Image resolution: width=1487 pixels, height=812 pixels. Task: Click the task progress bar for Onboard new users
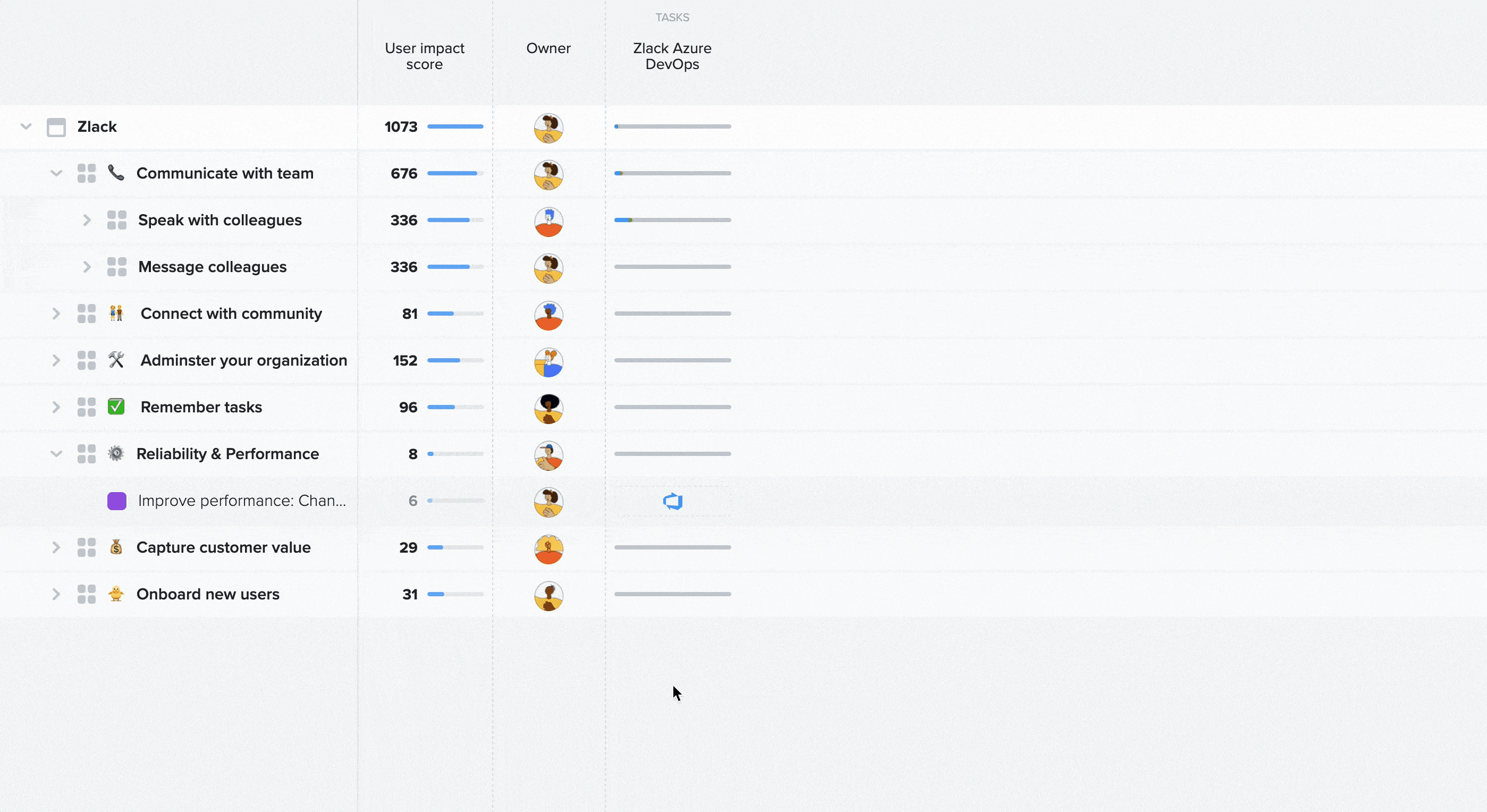[x=672, y=594]
